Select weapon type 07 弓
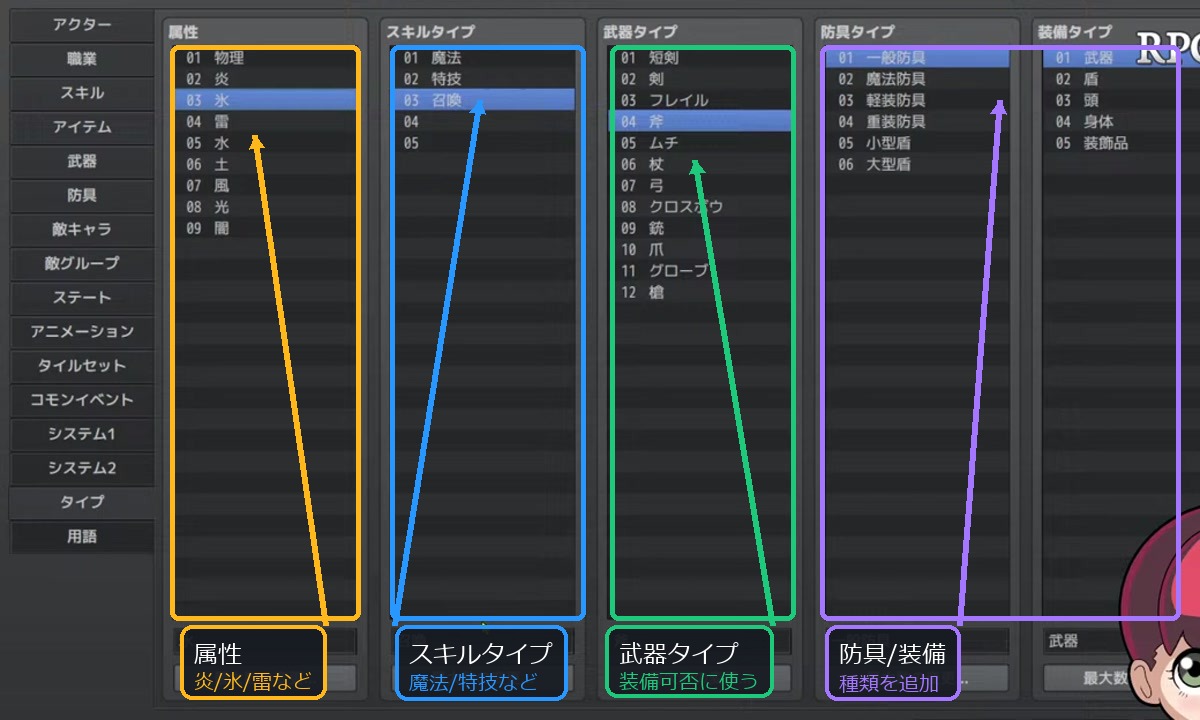1200x720 pixels. [701, 185]
